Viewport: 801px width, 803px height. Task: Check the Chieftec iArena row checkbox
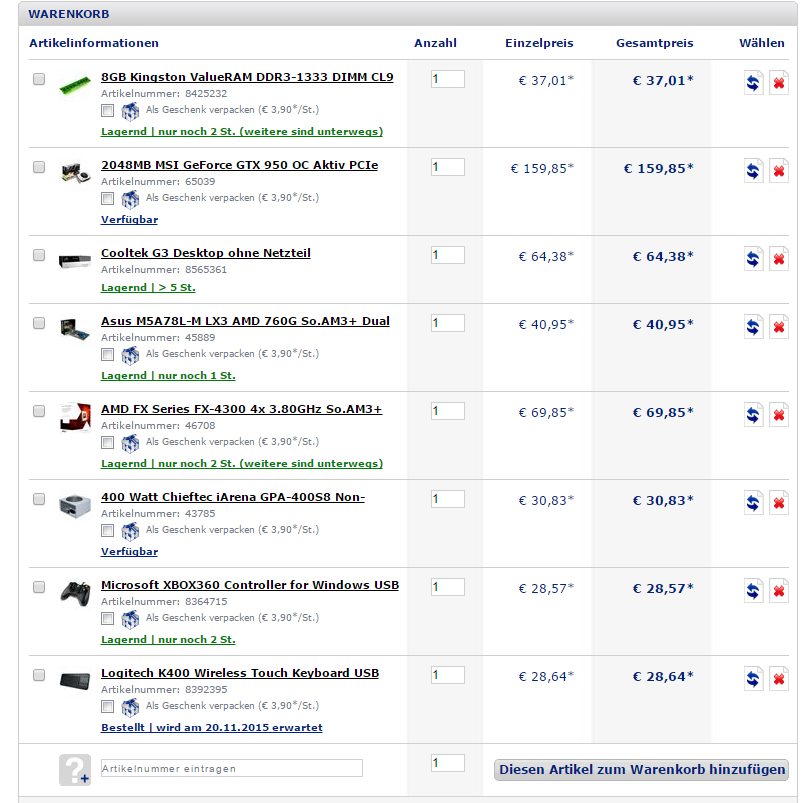pyautogui.click(x=39, y=499)
